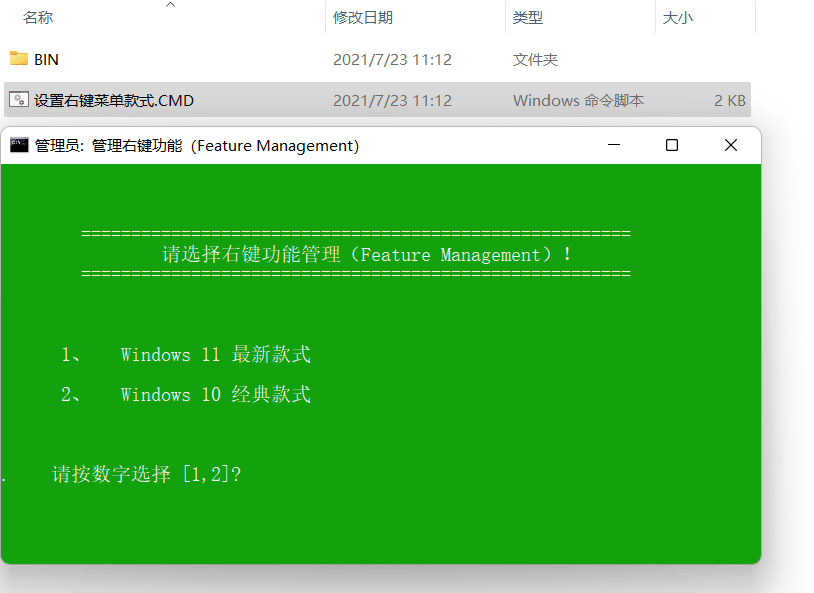Viewport: 814px width, 593px height.
Task: Sort files by the 名称 column header
Action: coord(38,18)
